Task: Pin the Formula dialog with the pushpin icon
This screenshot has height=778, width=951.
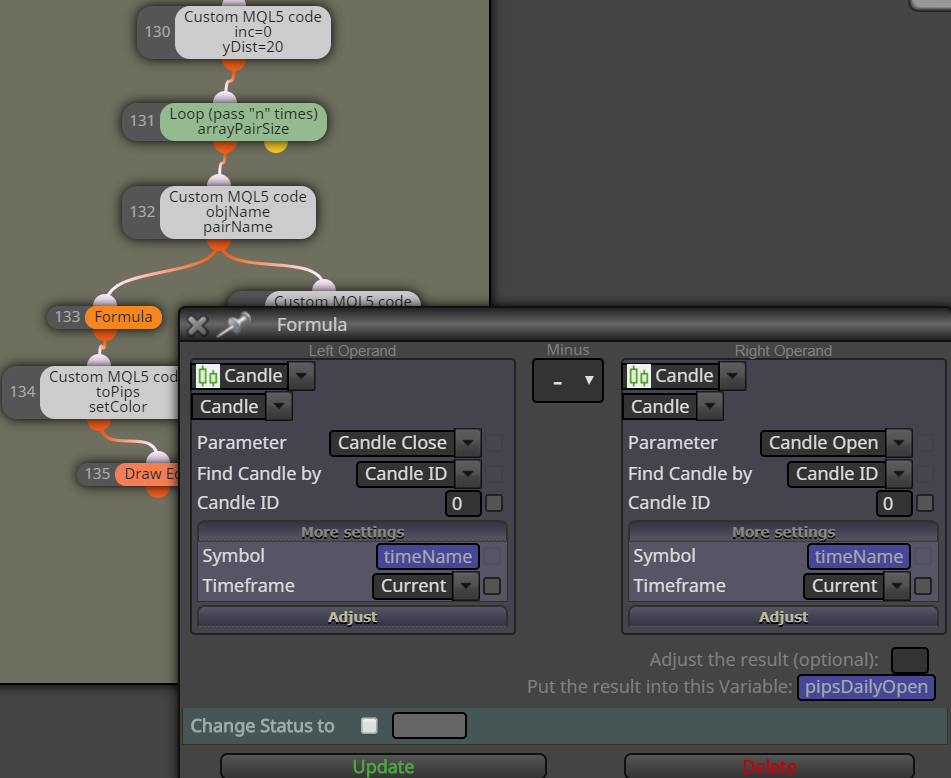Action: 234,324
